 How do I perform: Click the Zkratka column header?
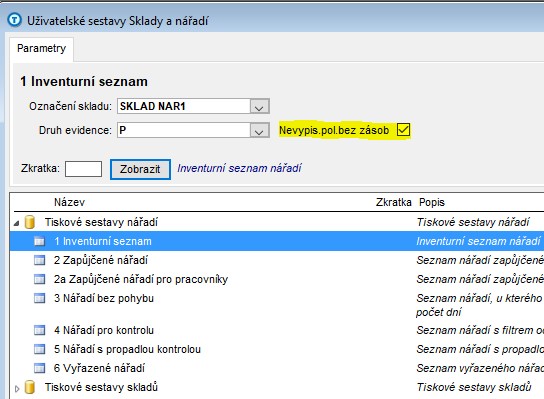(393, 202)
